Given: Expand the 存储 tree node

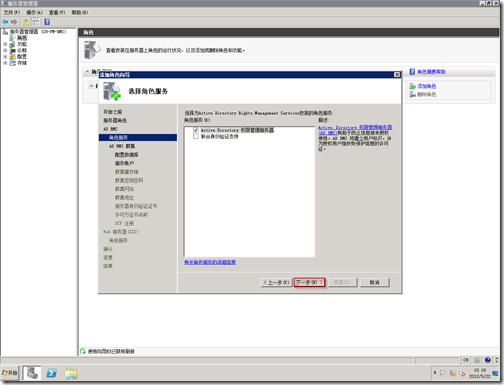Looking at the screenshot, I should click(5, 63).
